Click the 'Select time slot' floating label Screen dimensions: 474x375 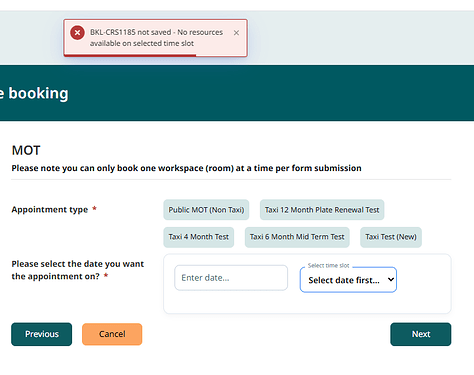point(328,265)
